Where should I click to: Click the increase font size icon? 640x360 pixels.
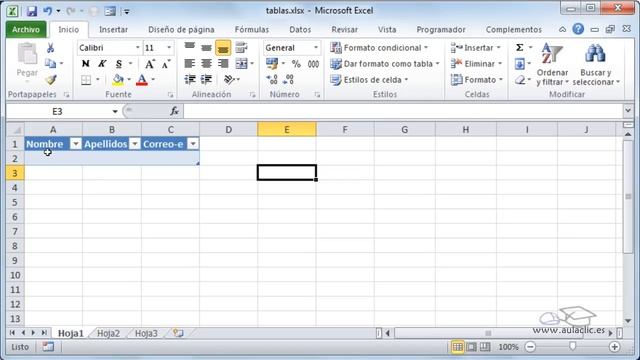click(x=150, y=64)
